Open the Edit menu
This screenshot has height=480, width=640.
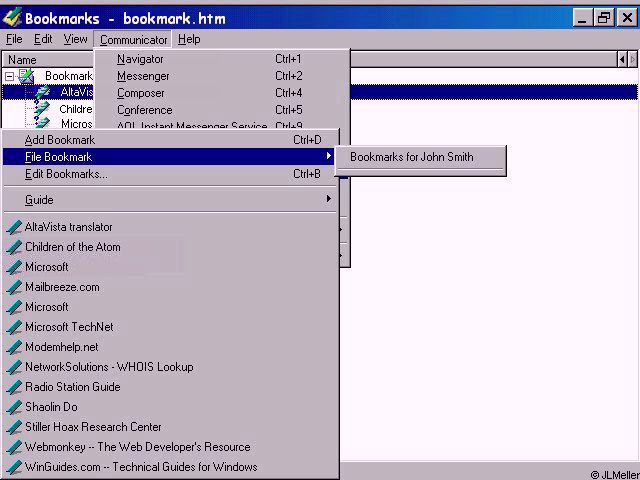coord(43,39)
